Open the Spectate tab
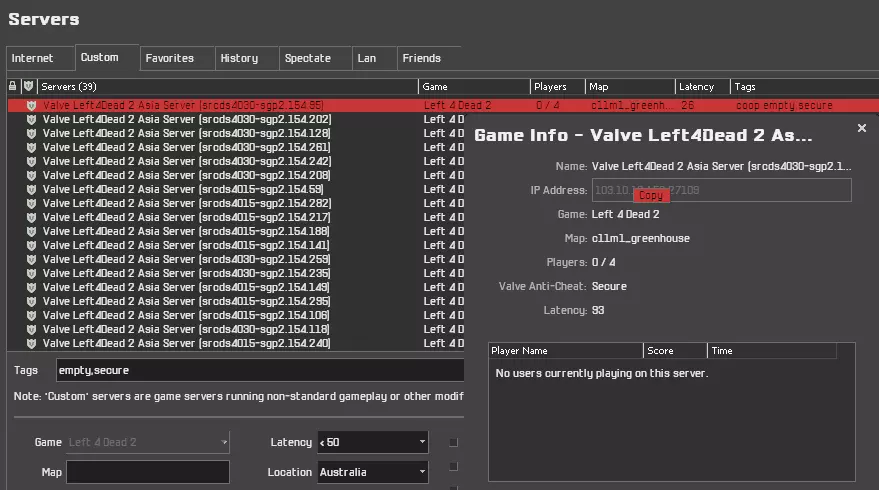 [315, 58]
